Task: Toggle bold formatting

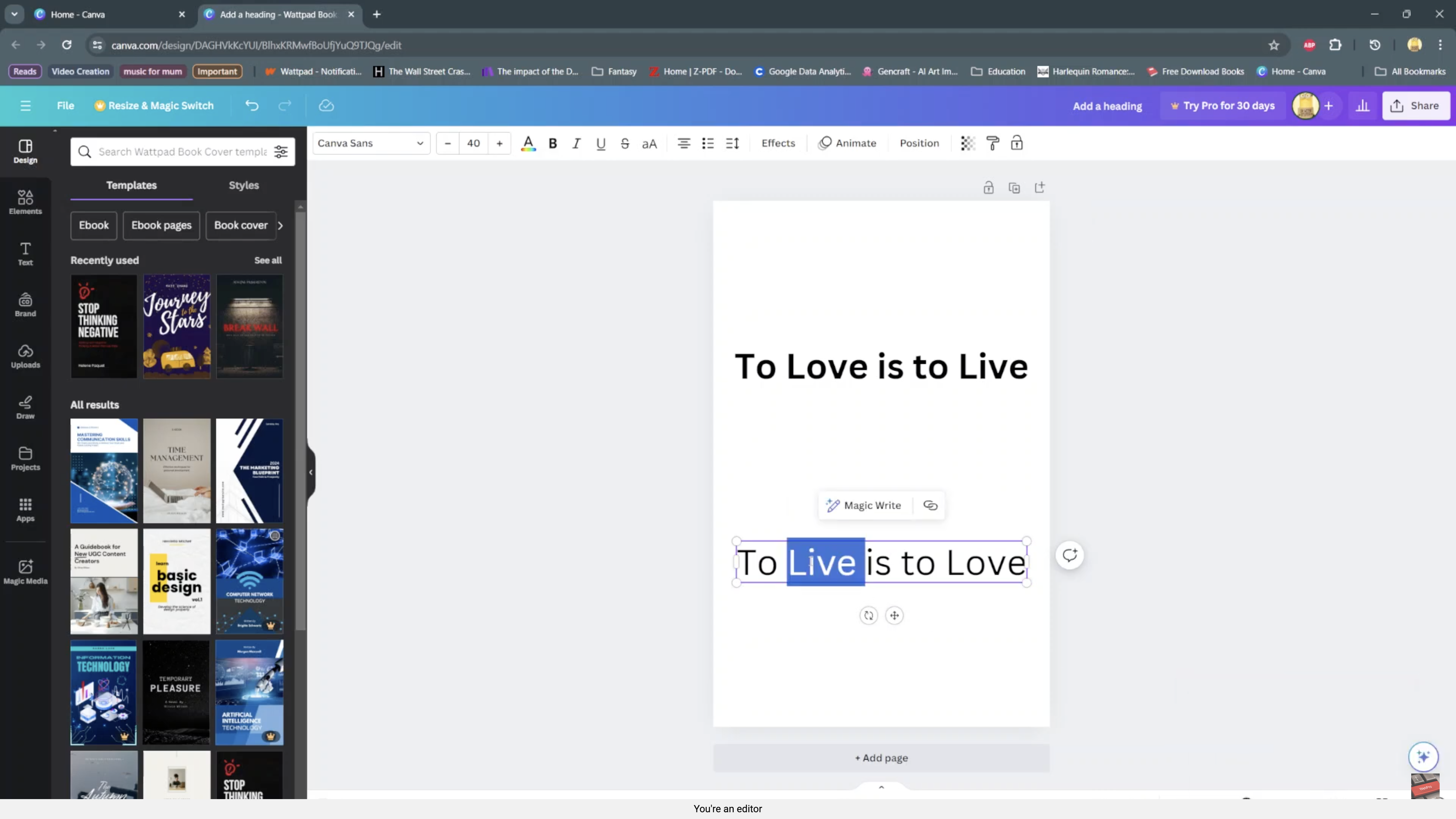Action: pyautogui.click(x=553, y=144)
